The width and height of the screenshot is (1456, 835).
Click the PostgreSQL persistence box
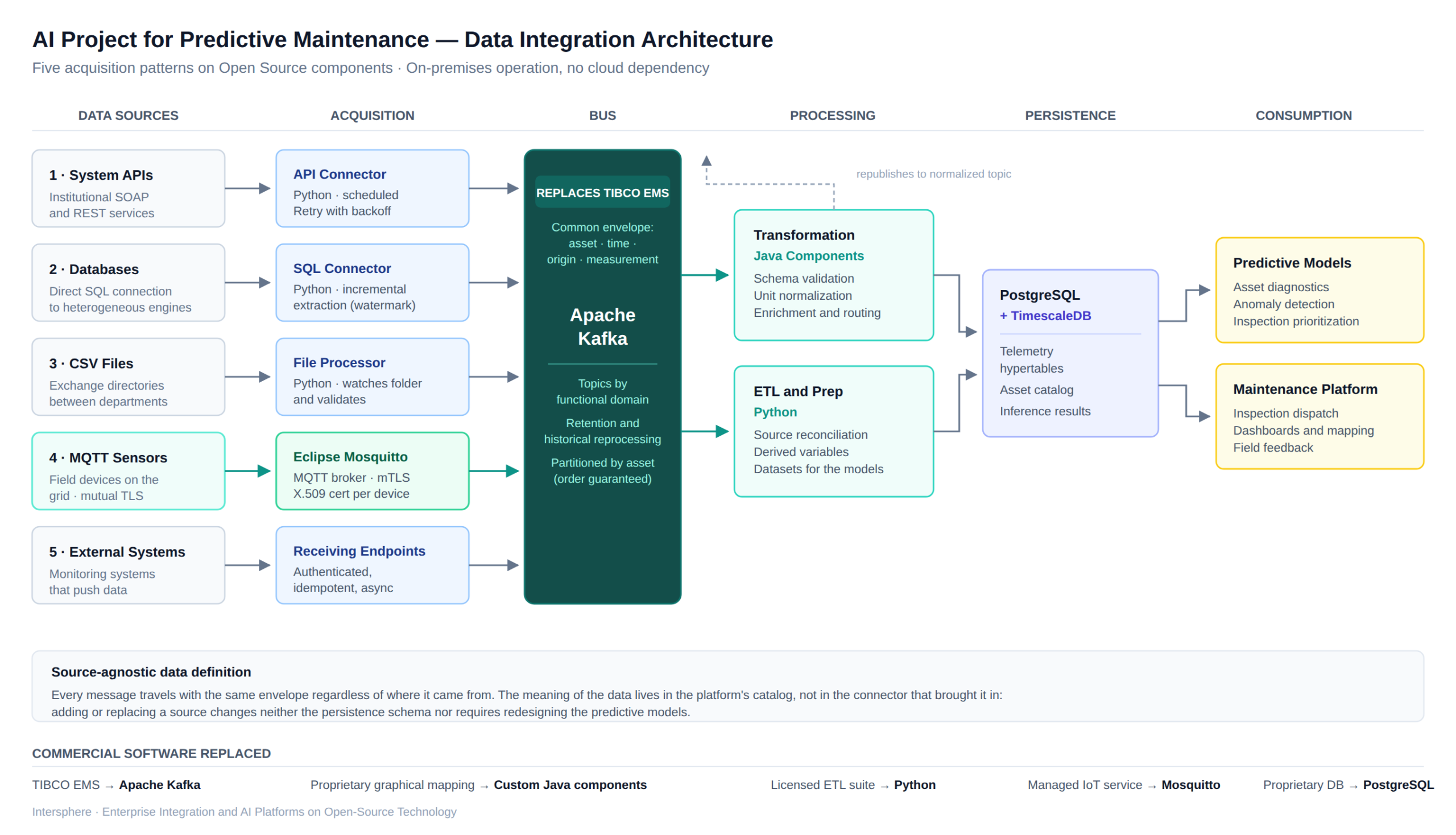pos(1070,353)
